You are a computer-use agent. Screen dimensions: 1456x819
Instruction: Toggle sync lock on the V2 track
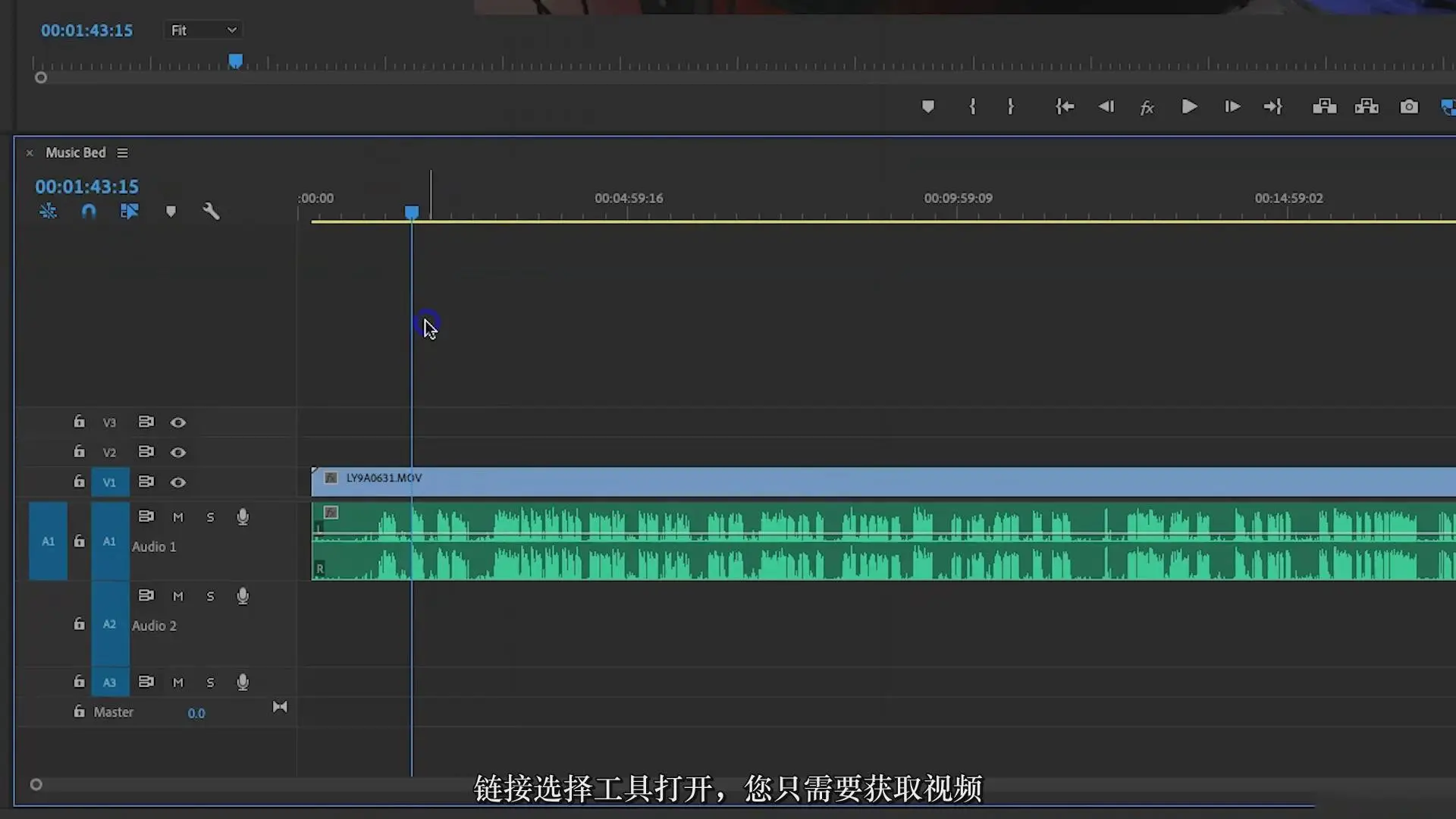[x=146, y=451]
